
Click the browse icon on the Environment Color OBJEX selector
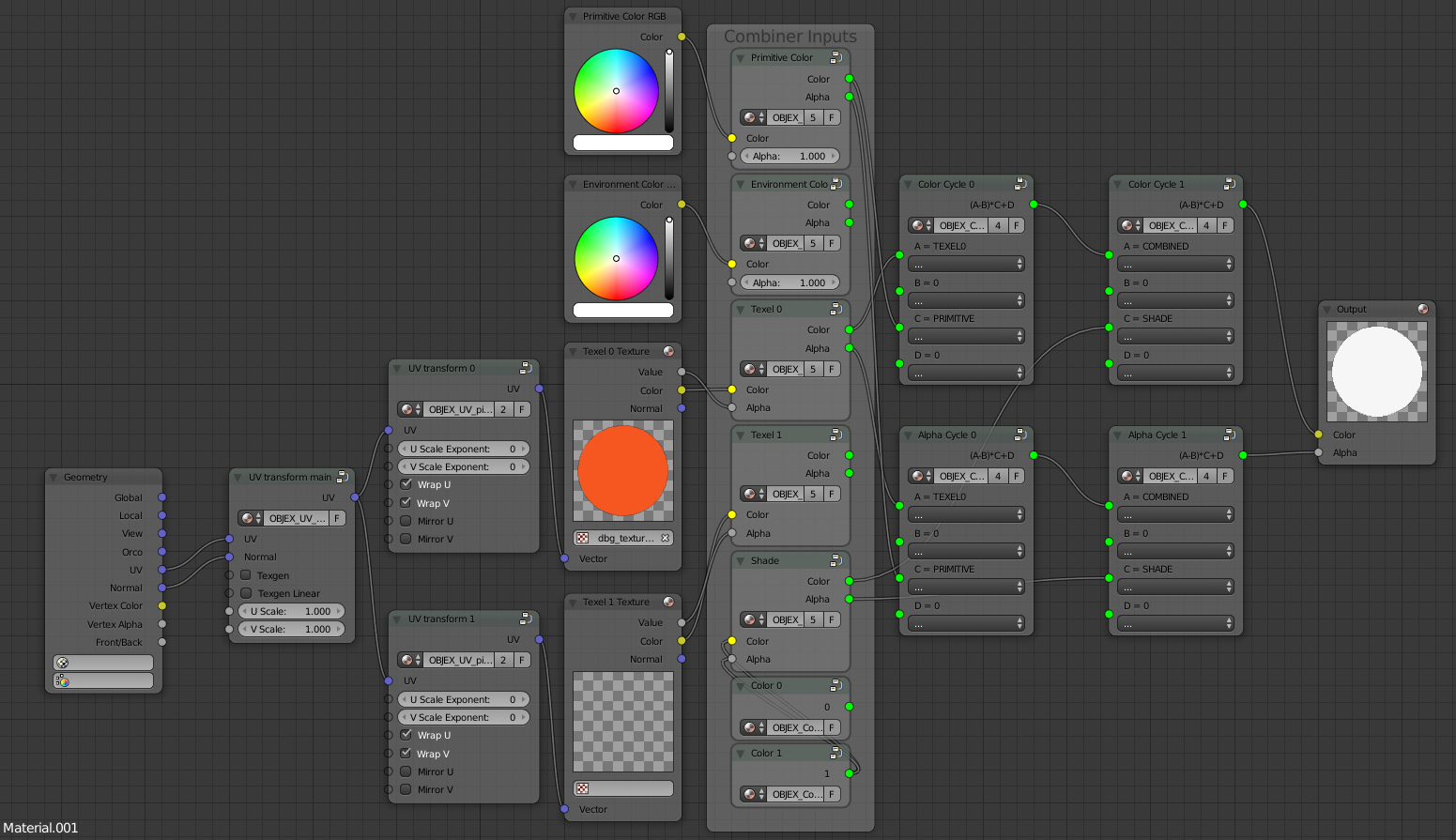coord(752,243)
